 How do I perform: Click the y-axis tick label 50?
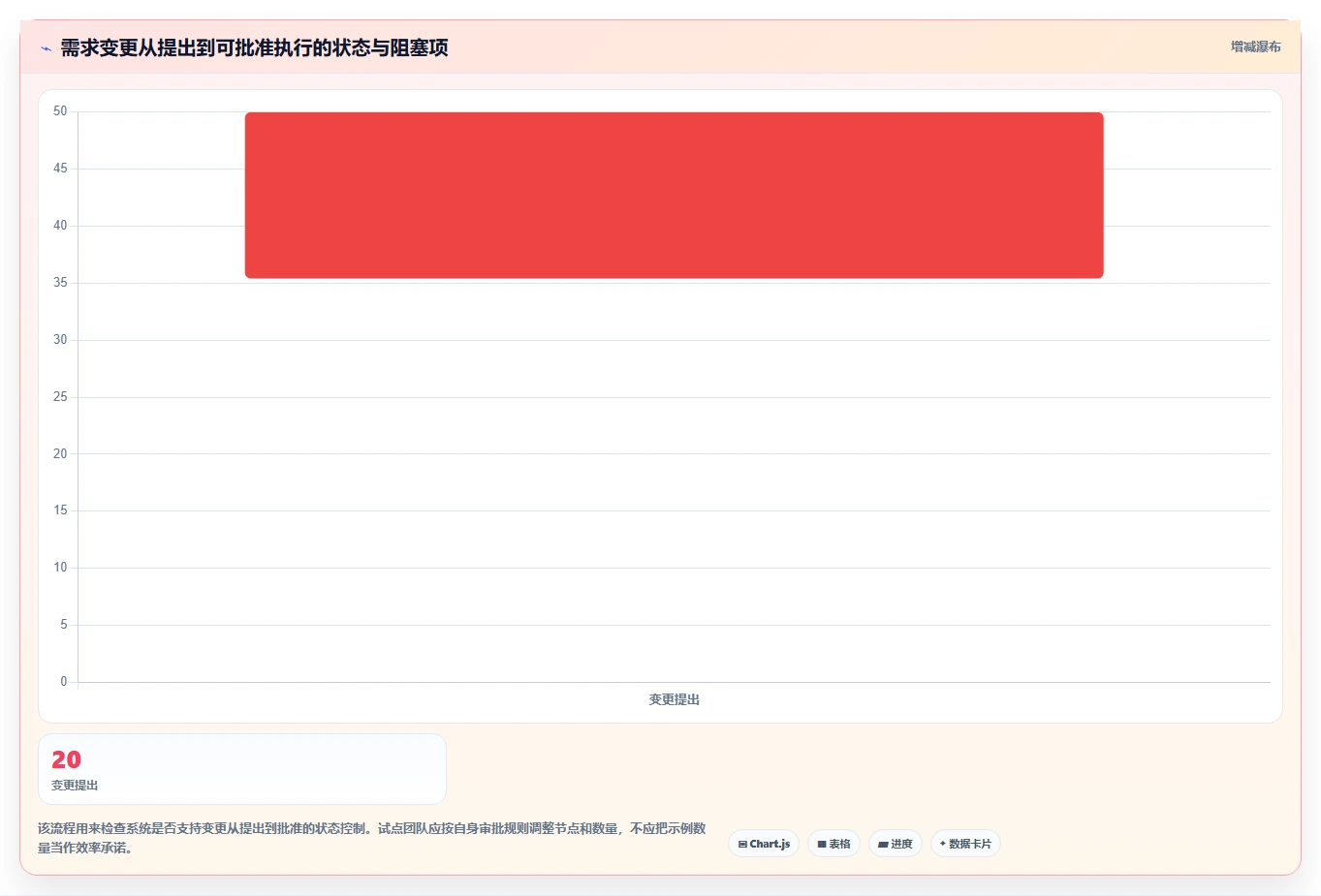click(x=60, y=111)
